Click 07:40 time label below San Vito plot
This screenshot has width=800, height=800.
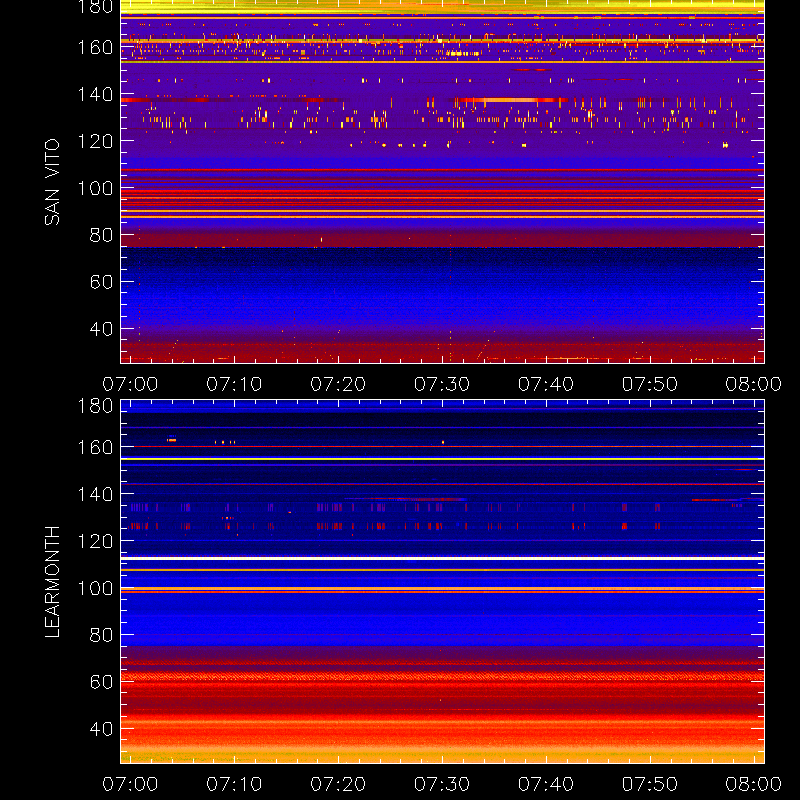pos(546,384)
